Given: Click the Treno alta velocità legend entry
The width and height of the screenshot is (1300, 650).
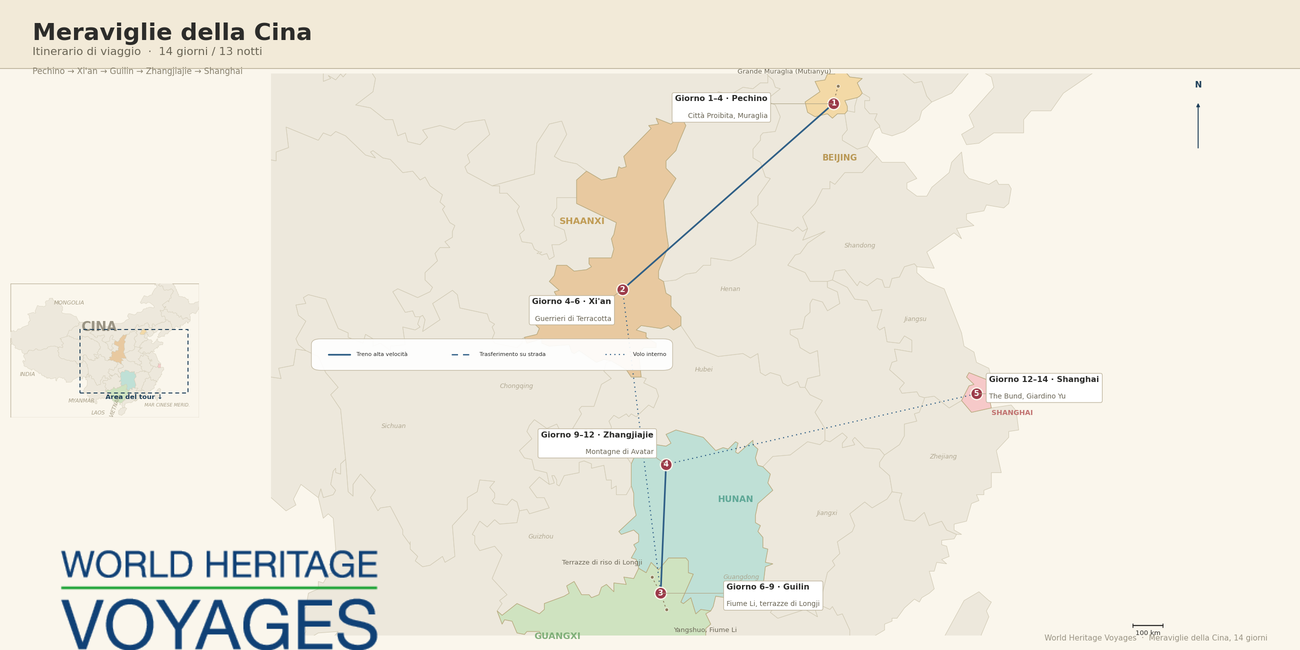Looking at the screenshot, I should pos(368,354).
